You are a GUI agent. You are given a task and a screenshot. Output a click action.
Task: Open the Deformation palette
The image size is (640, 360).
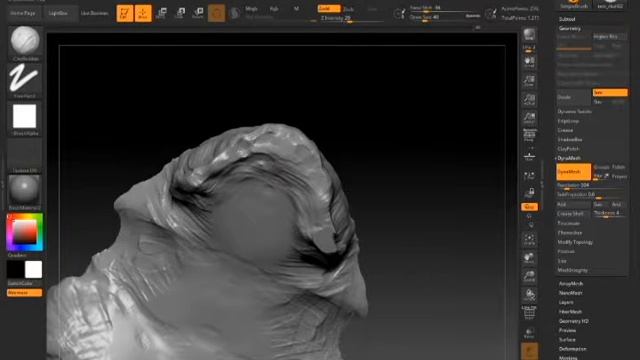573,349
